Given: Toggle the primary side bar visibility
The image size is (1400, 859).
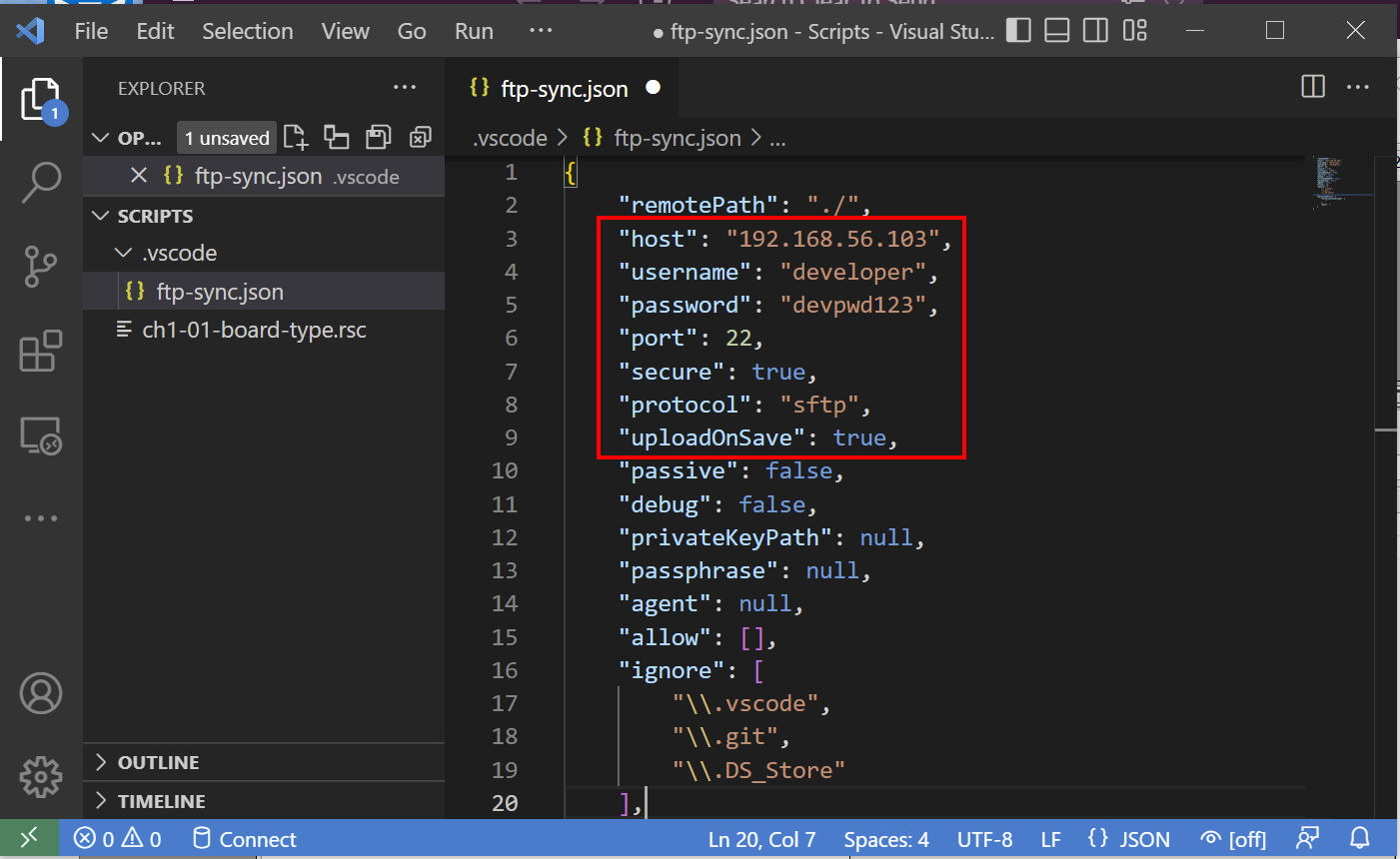Looking at the screenshot, I should click(1018, 31).
